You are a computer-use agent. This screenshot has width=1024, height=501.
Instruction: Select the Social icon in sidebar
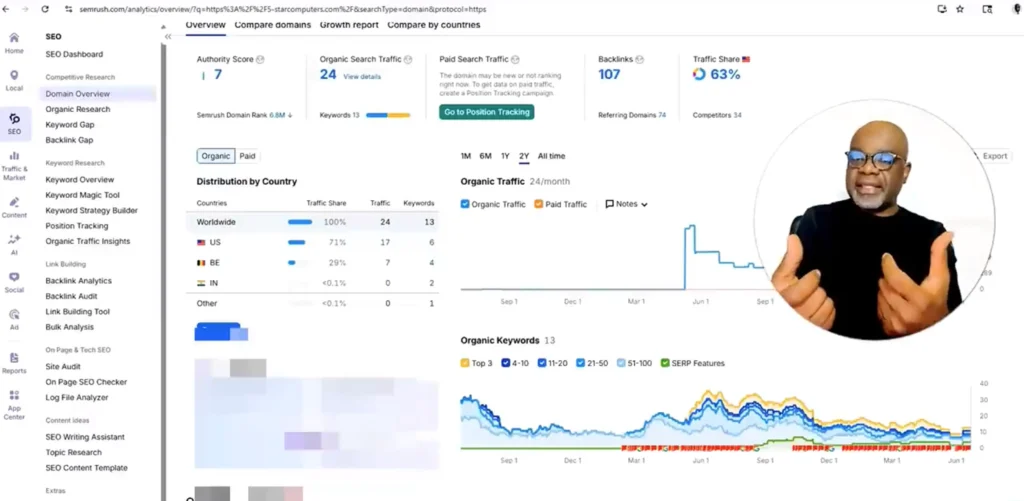pos(14,280)
